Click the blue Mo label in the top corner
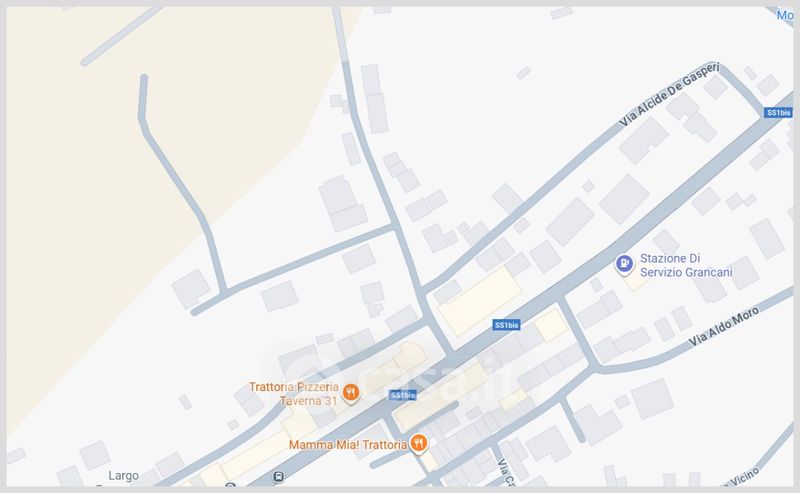 (785, 15)
